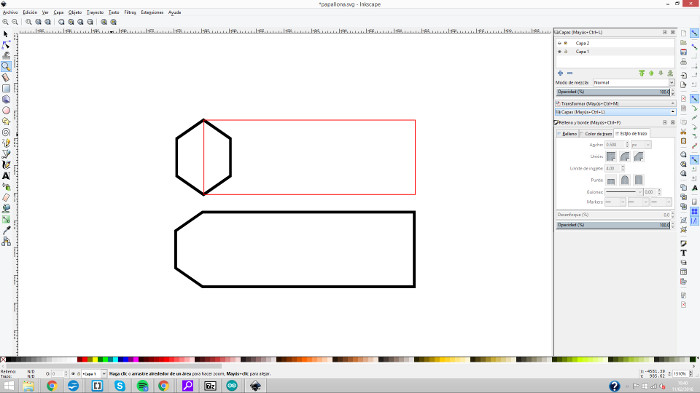This screenshot has height=393, width=700.
Task: Open Text and Font dialog T icon
Action: pos(683,253)
